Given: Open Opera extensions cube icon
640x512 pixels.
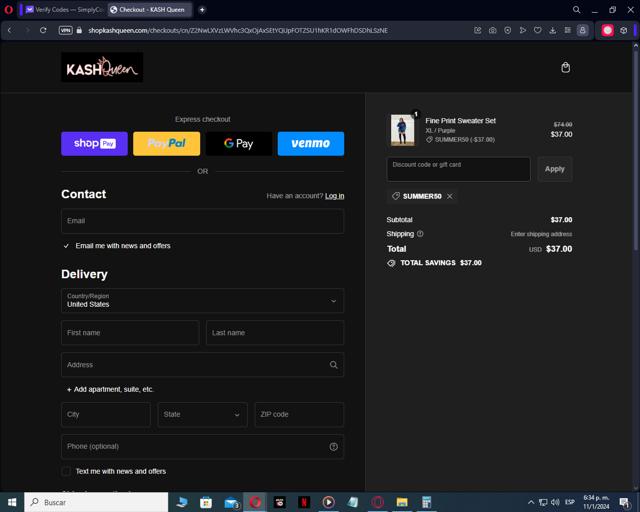Looking at the screenshot, I should [623, 30].
